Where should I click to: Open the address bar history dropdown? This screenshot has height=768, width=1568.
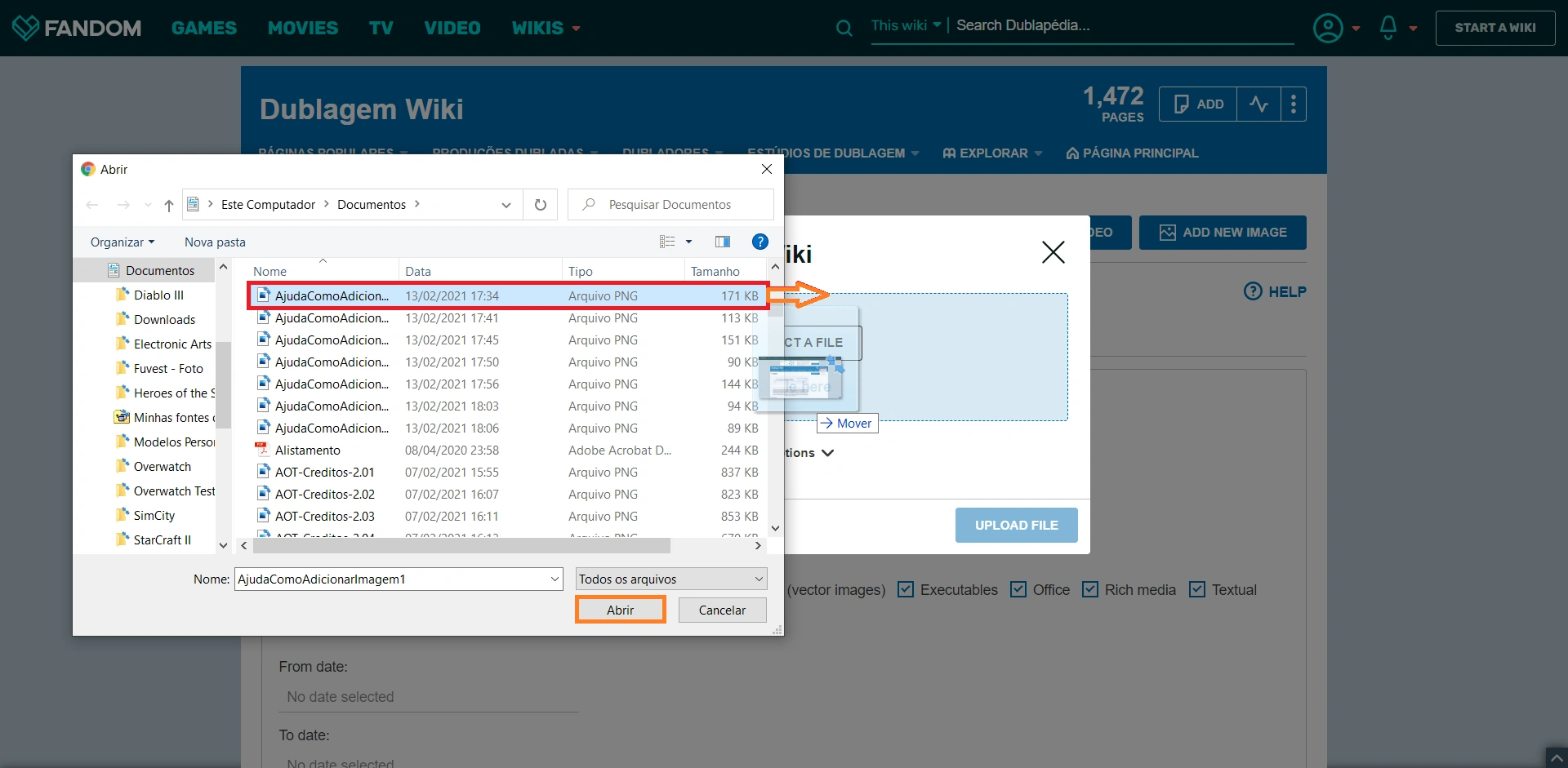point(506,205)
